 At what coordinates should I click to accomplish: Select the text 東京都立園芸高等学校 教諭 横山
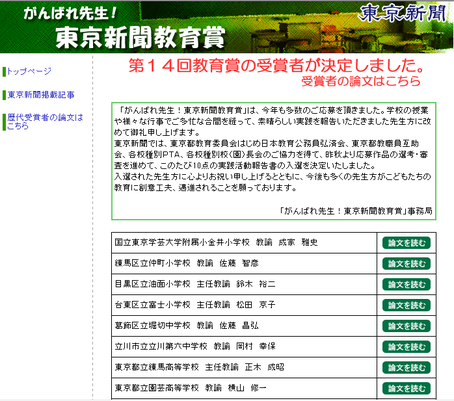click(x=179, y=388)
